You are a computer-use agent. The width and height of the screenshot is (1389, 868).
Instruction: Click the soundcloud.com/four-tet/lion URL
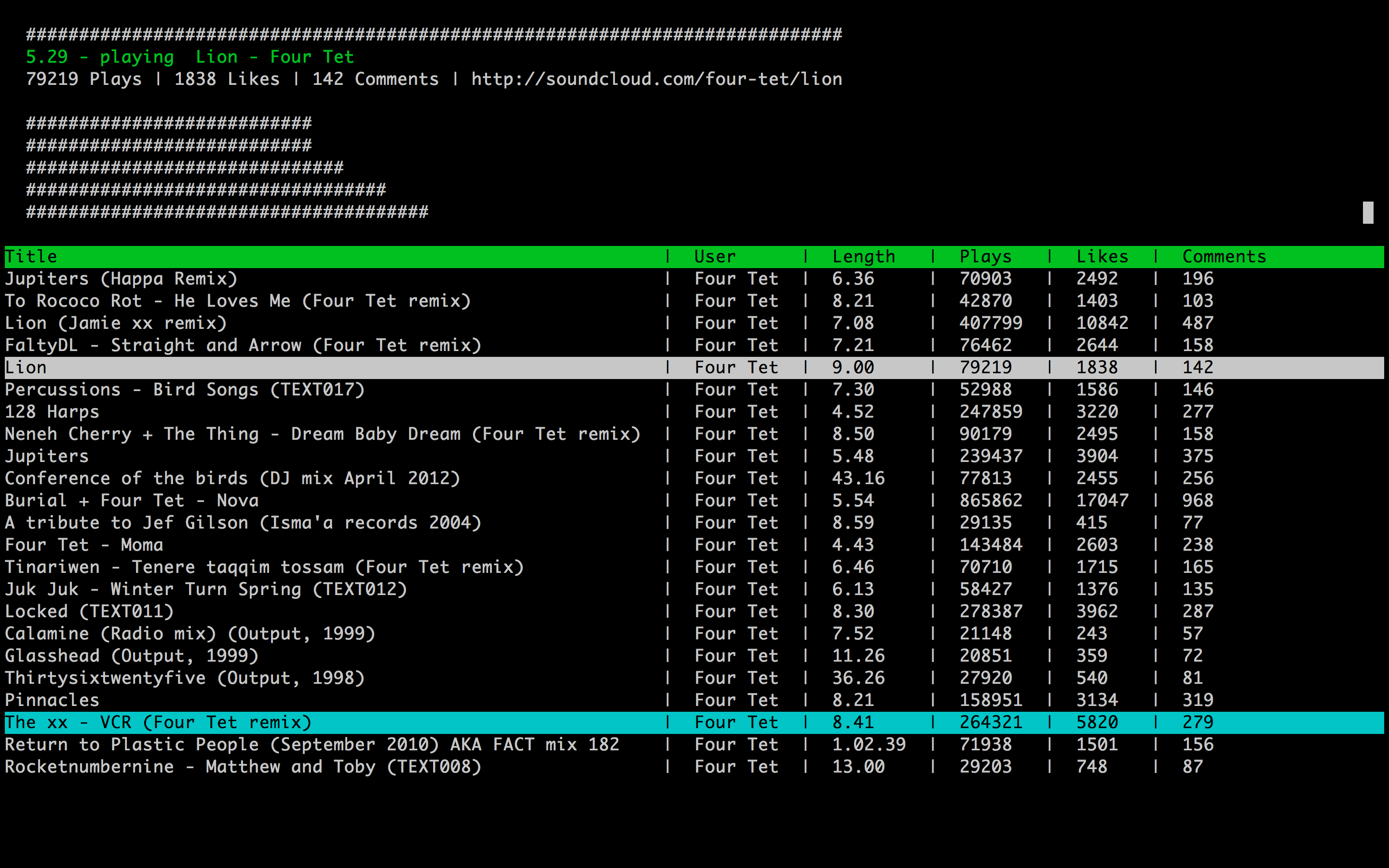[656, 79]
